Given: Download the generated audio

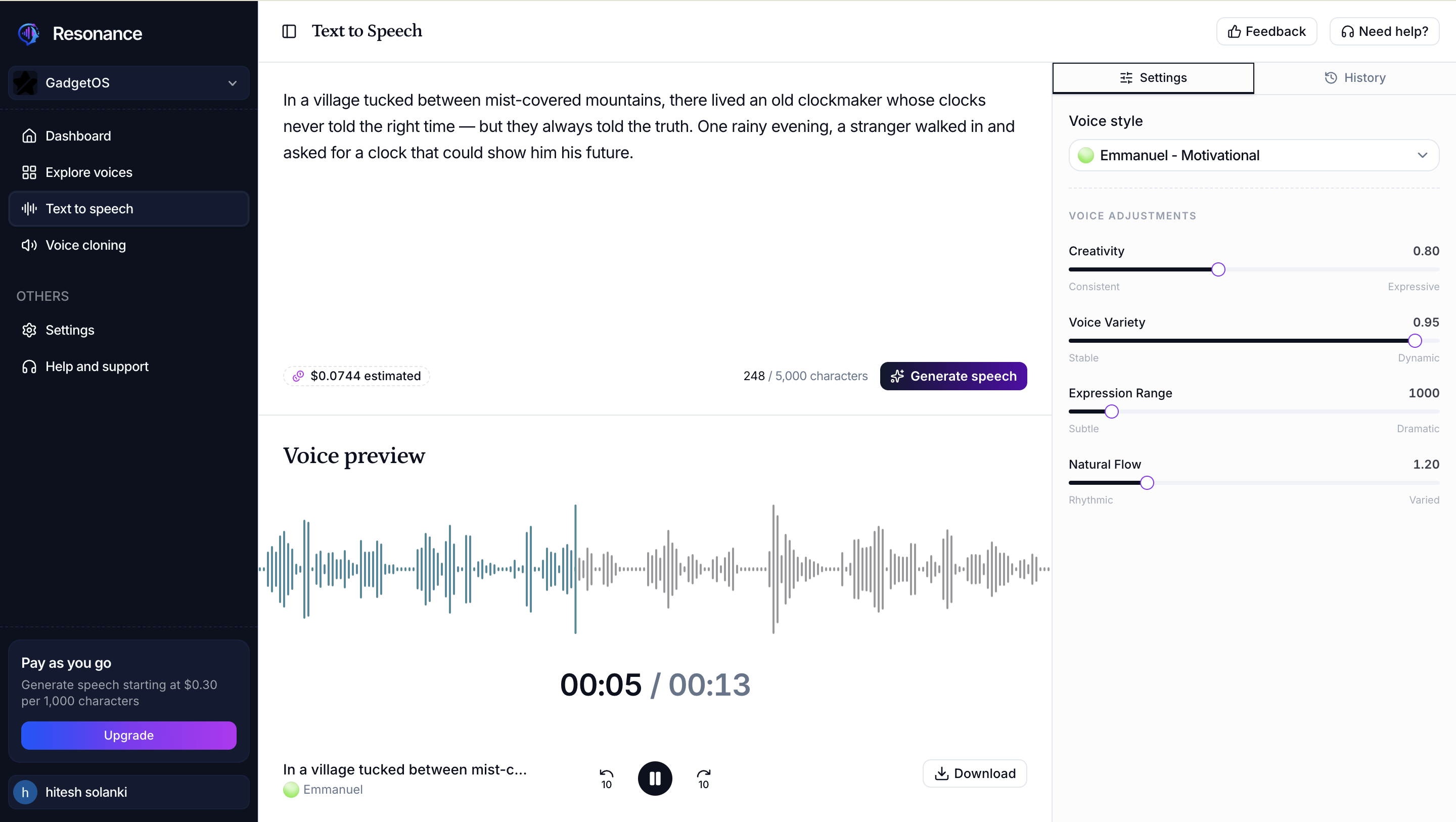Looking at the screenshot, I should point(974,773).
